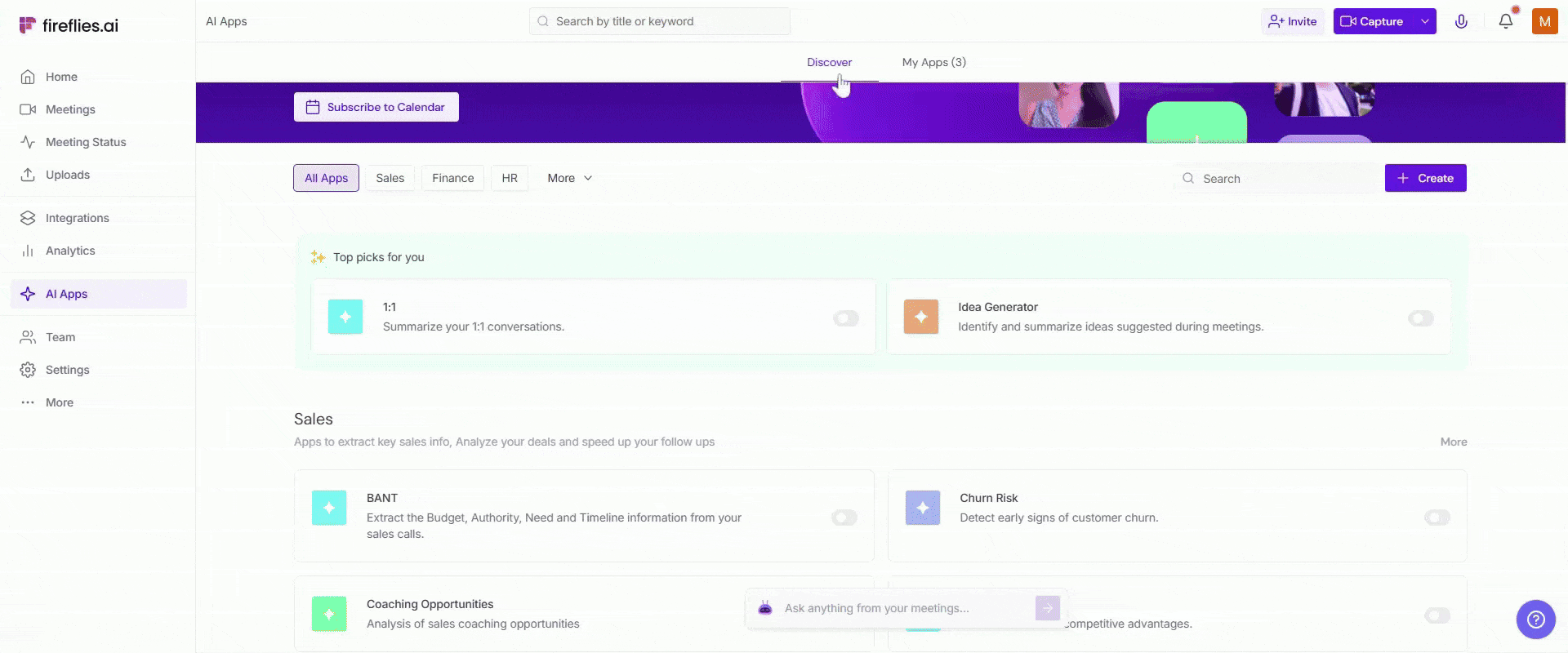Click the BANT app icon
The height and width of the screenshot is (653, 1568).
point(329,508)
